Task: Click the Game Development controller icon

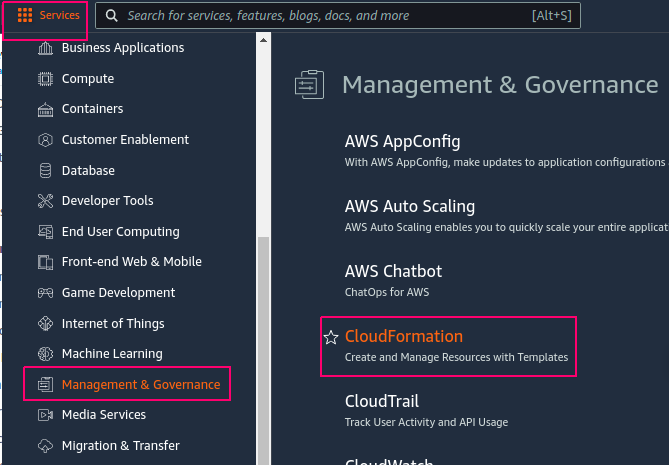Action: (x=45, y=293)
